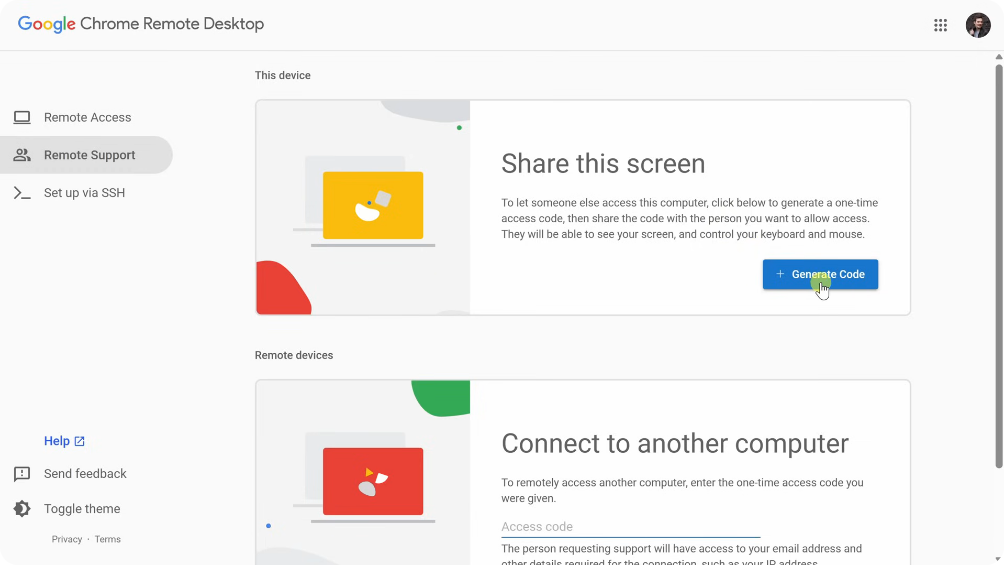This screenshot has width=1005, height=565.
Task: Click the Toggle theme brightness icon
Action: coord(22,509)
